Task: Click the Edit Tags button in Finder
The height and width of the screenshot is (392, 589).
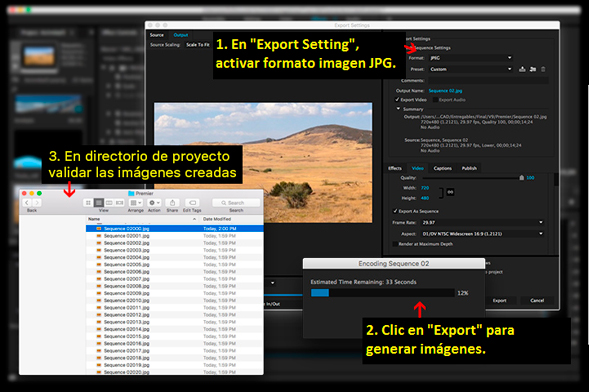Action: click(192, 203)
